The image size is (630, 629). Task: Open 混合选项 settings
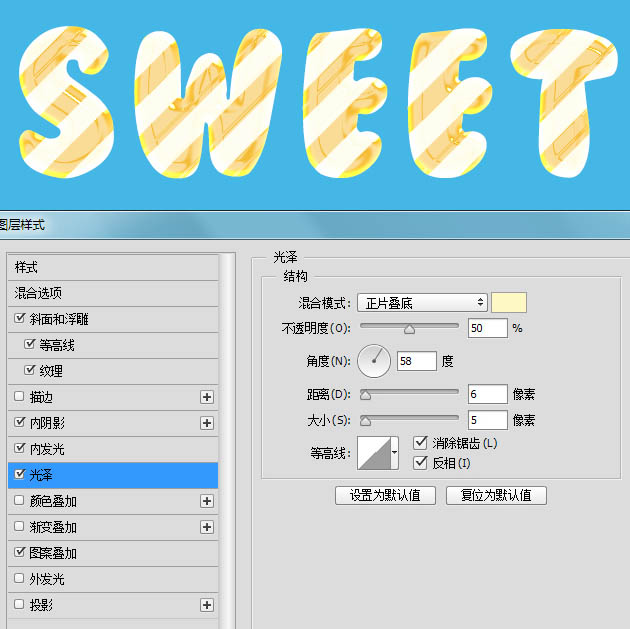[x=113, y=293]
